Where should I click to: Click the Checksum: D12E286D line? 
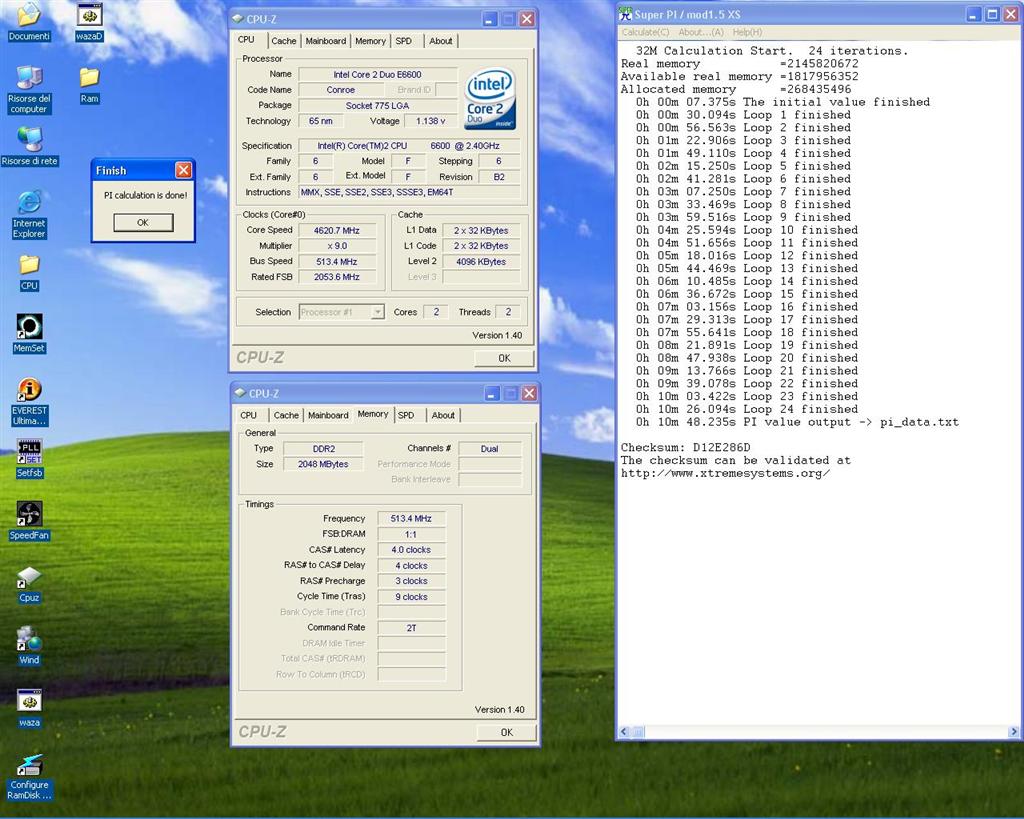point(686,447)
